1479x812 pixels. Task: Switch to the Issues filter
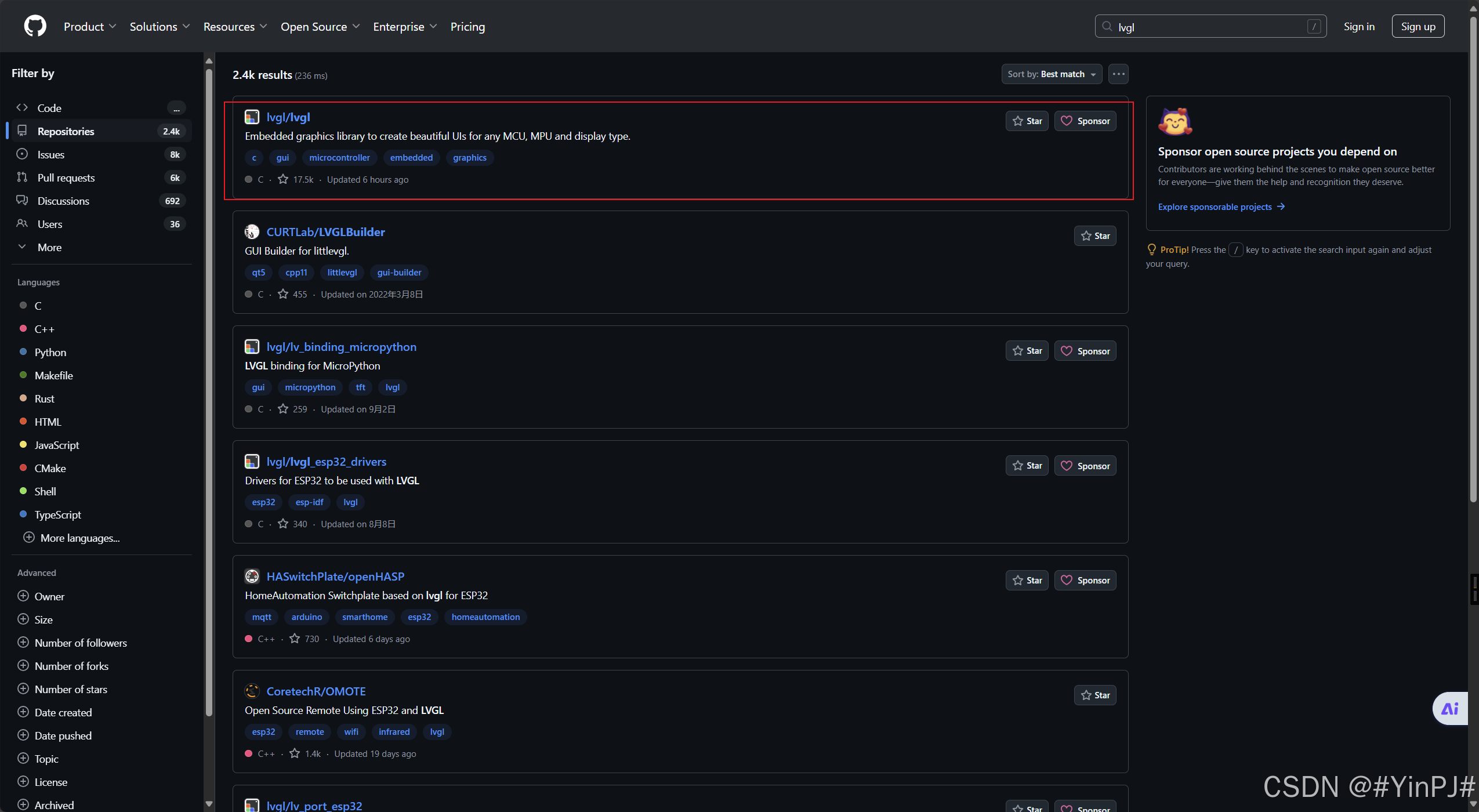pyautogui.click(x=51, y=154)
